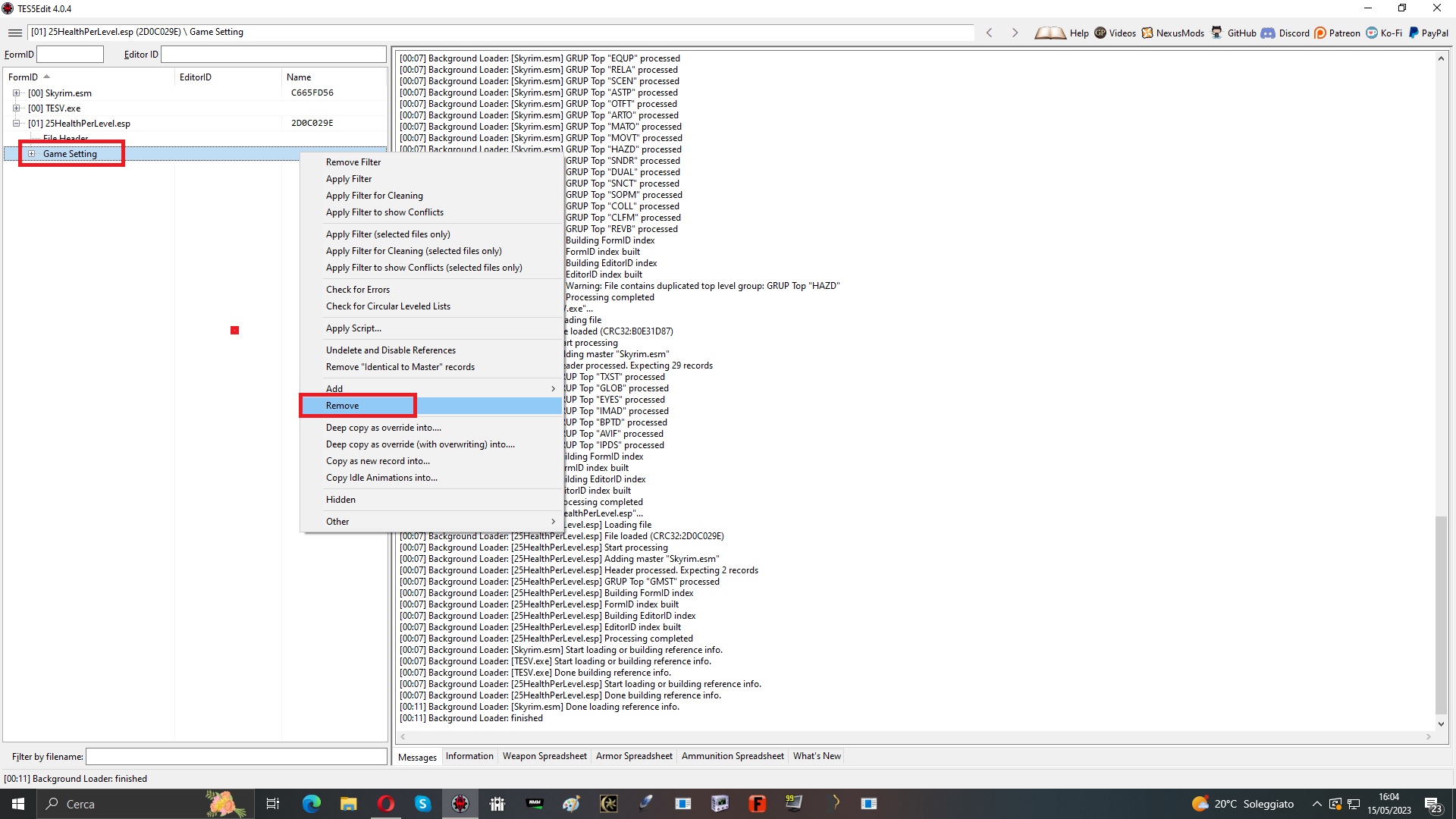Open the PayPal link

1429,33
